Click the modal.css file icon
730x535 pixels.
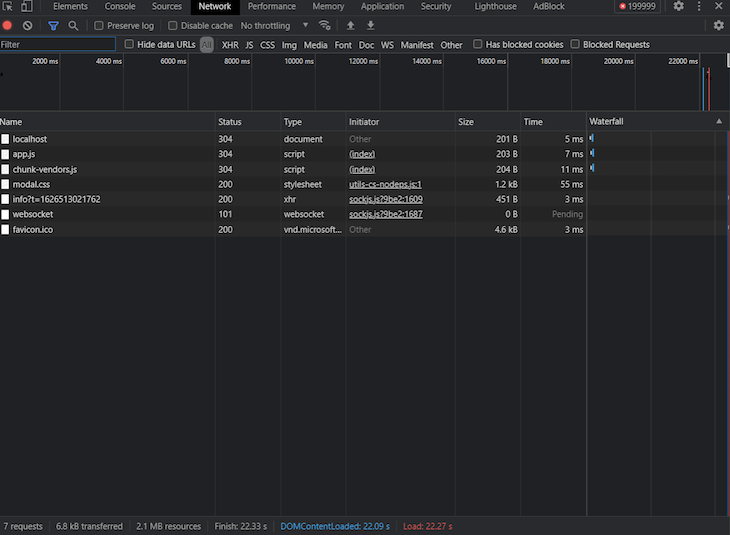pyautogui.click(x=5, y=184)
